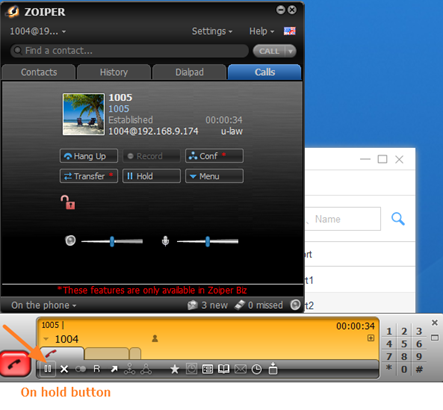Click the # key on the softphone keypad
The image size is (443, 410).
click(419, 369)
